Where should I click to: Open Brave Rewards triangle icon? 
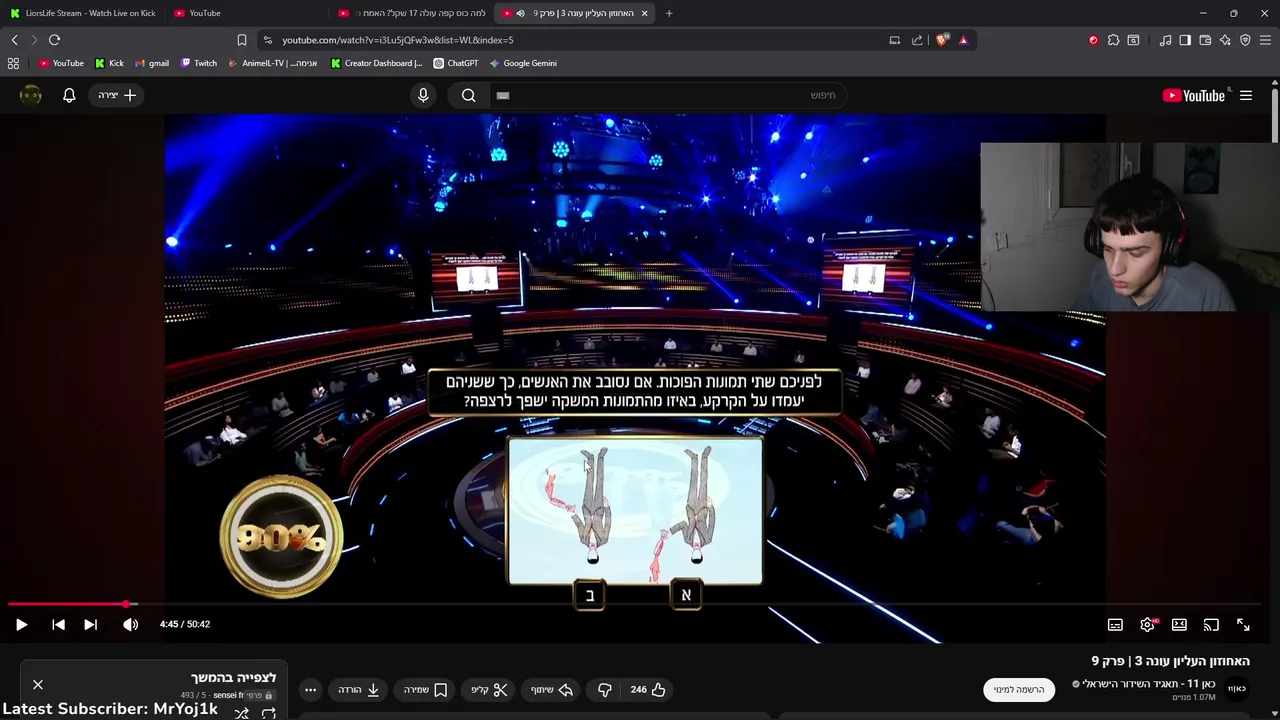pos(963,40)
